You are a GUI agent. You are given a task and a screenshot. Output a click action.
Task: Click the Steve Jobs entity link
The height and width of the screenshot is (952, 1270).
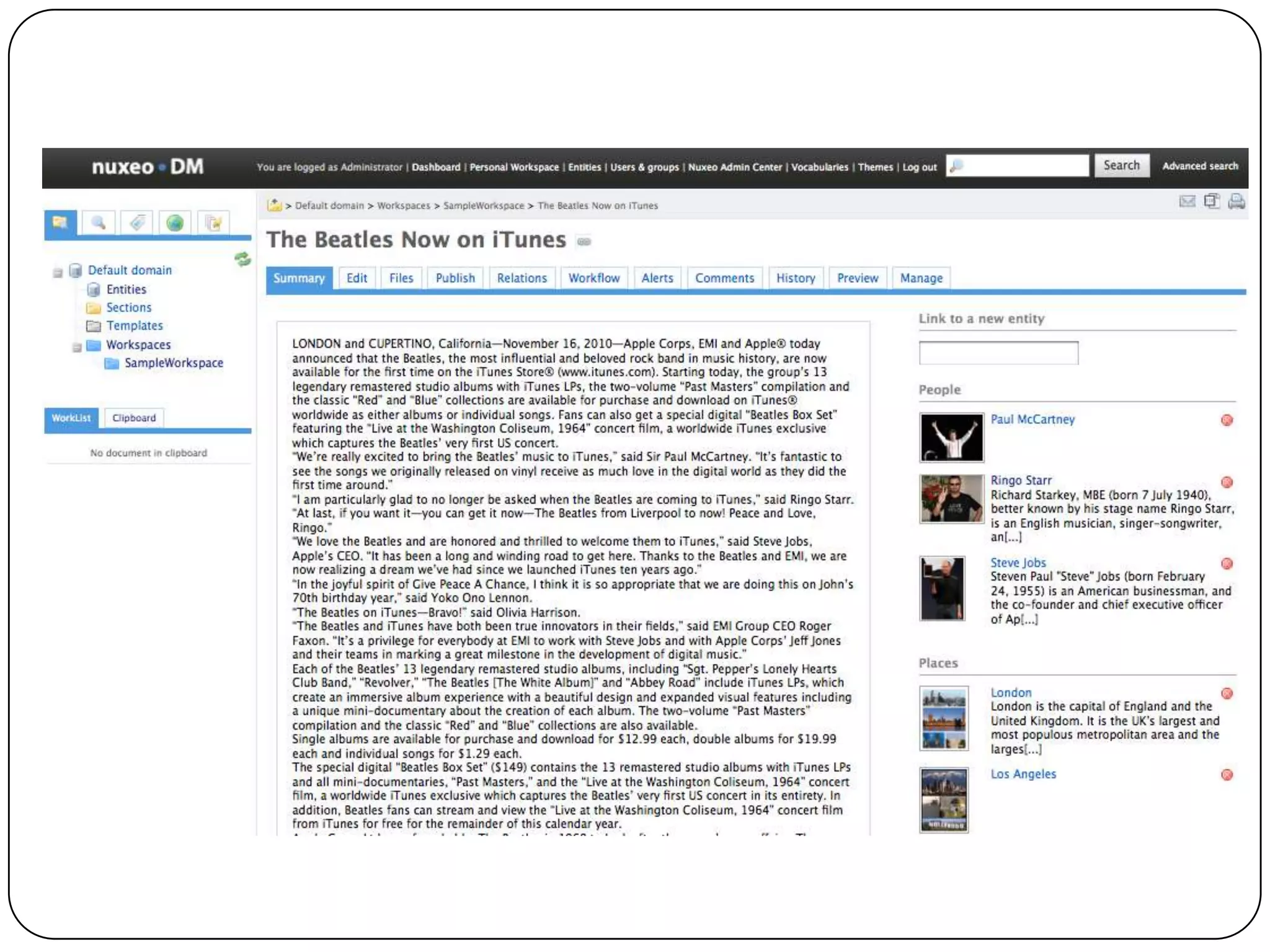tap(1018, 563)
